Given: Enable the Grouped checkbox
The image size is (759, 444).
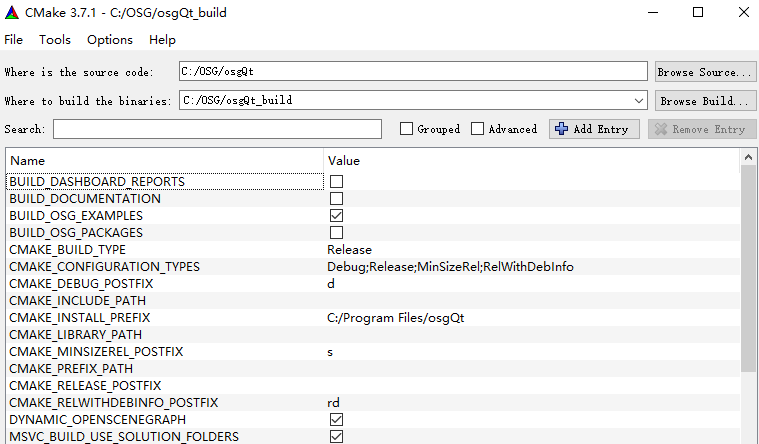Looking at the screenshot, I should [x=407, y=129].
